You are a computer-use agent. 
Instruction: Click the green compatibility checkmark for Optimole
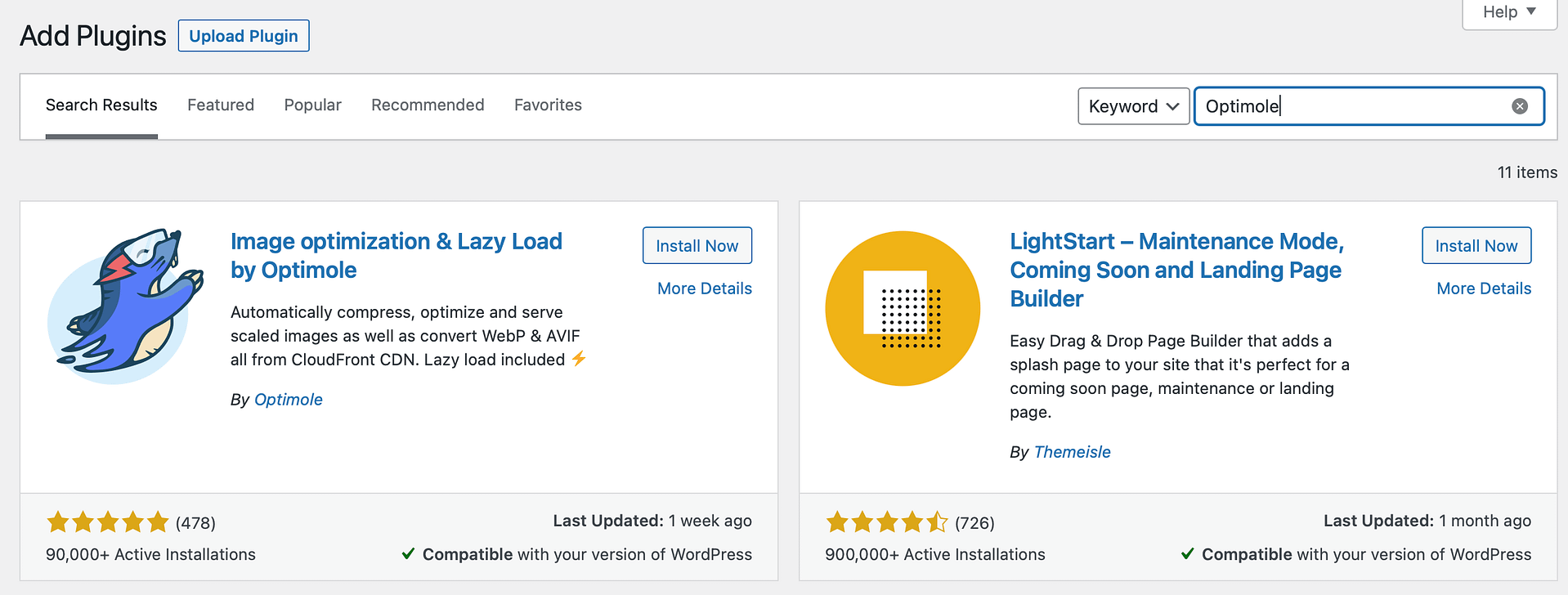[x=407, y=554]
